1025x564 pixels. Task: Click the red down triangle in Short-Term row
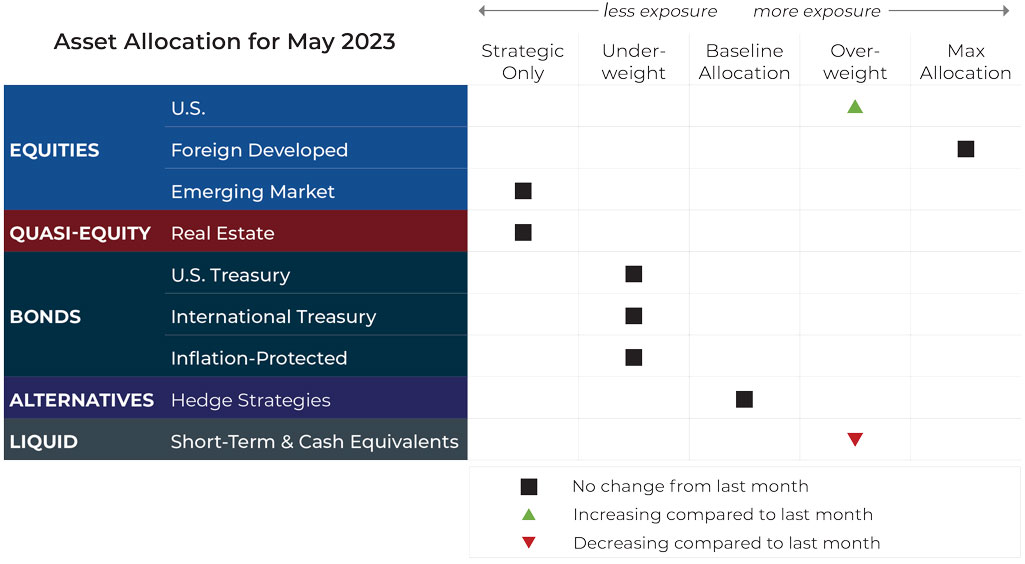click(855, 439)
